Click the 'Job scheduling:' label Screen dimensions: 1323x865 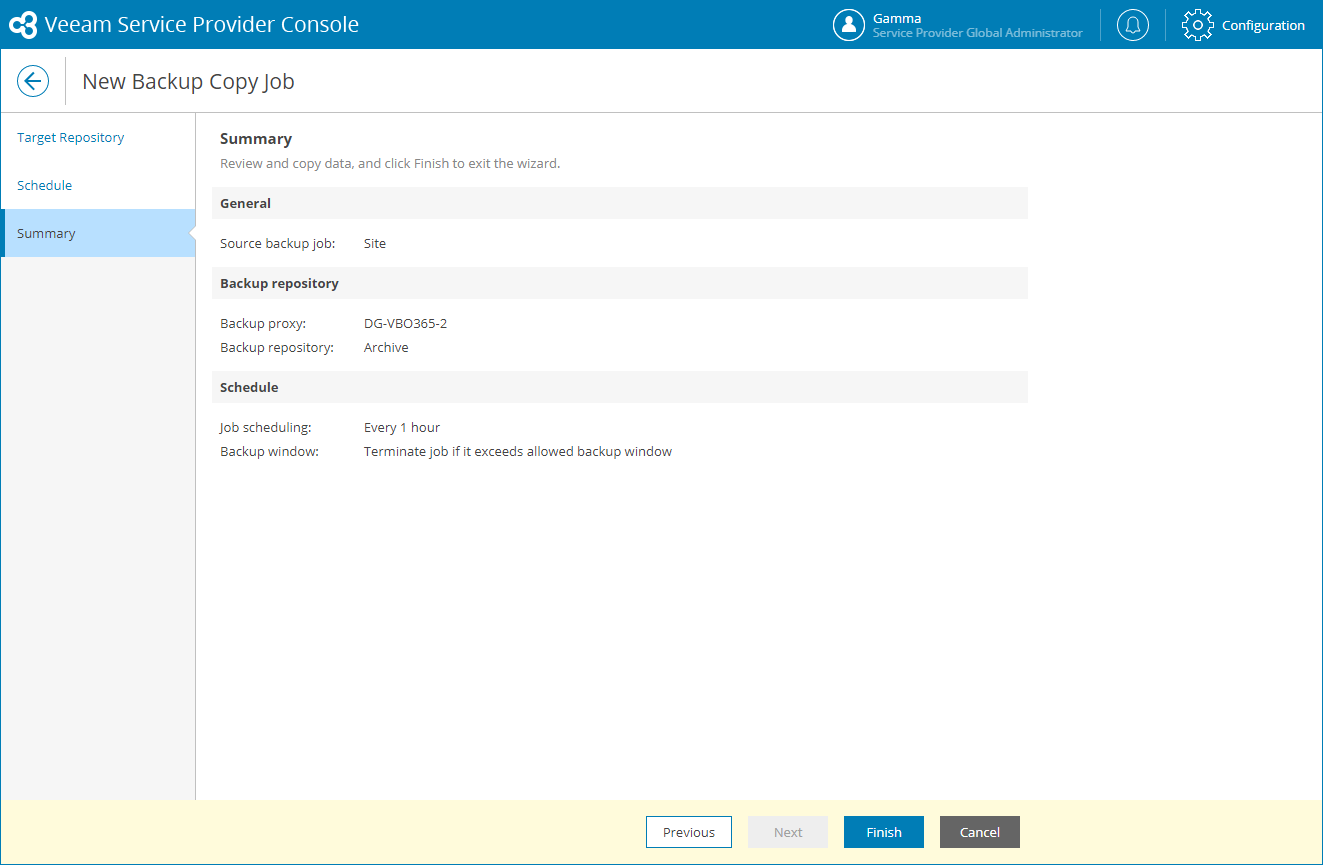click(266, 427)
